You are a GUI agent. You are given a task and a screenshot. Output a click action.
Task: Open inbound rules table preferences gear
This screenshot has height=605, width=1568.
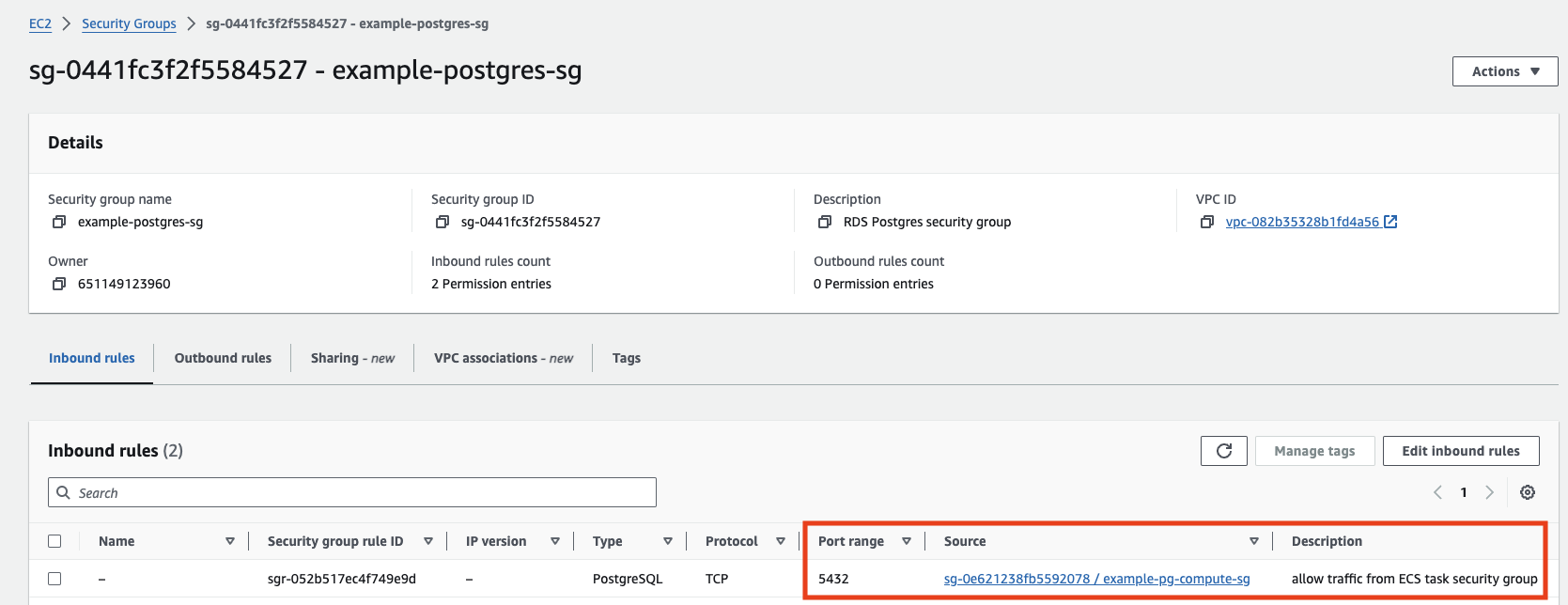(1528, 492)
